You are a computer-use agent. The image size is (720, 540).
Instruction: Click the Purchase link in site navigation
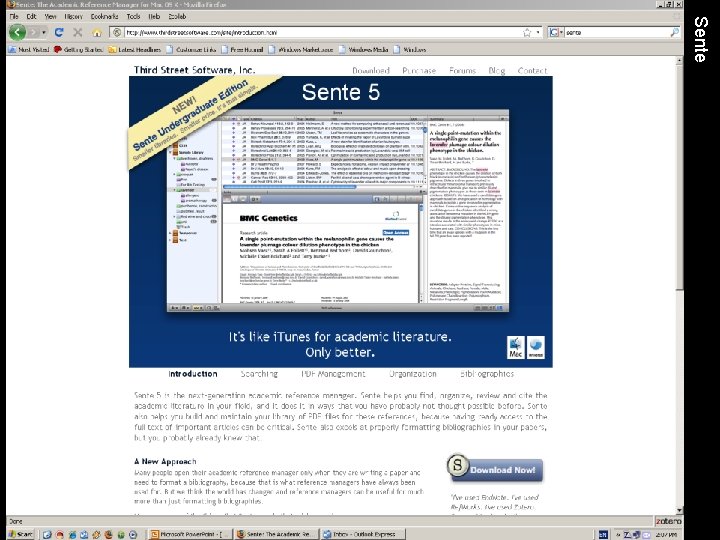click(x=419, y=71)
